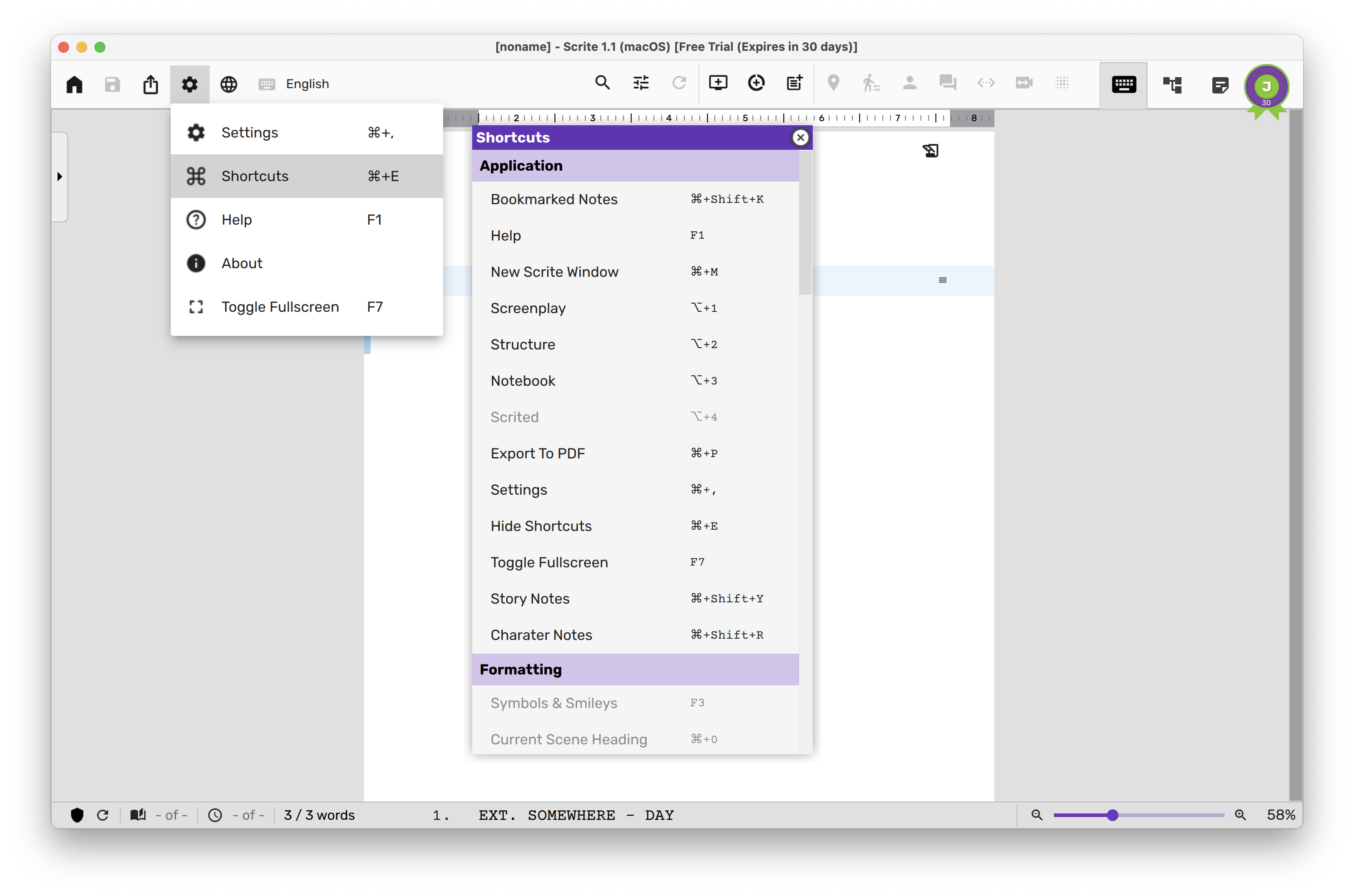Screen dimensions: 1354x896
Task: Click Toggle Fullscreen in Shortcuts panel
Action: [x=635, y=562]
